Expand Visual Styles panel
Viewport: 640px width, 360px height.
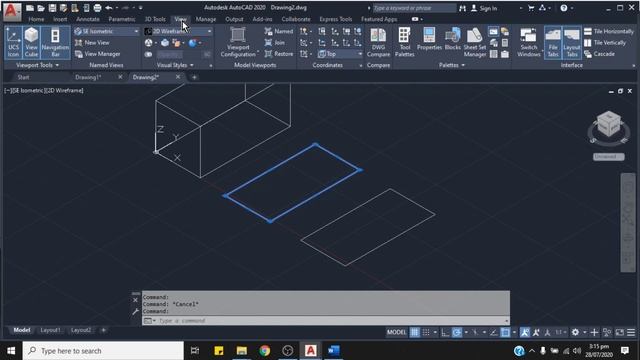point(175,65)
